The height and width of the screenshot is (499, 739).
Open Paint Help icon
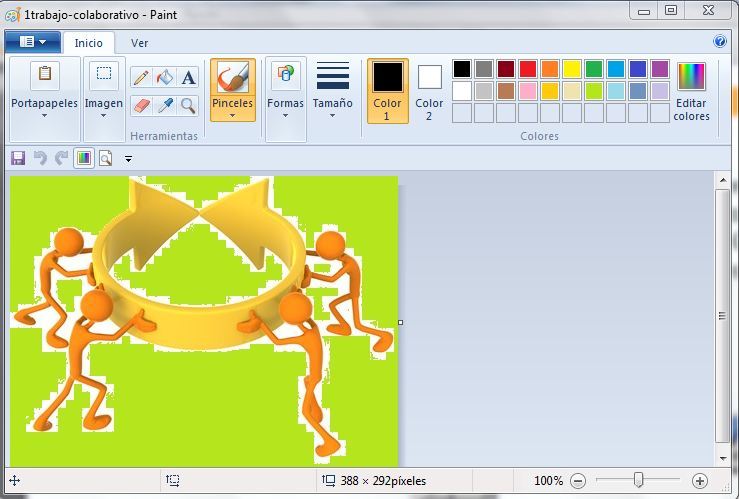click(x=719, y=42)
